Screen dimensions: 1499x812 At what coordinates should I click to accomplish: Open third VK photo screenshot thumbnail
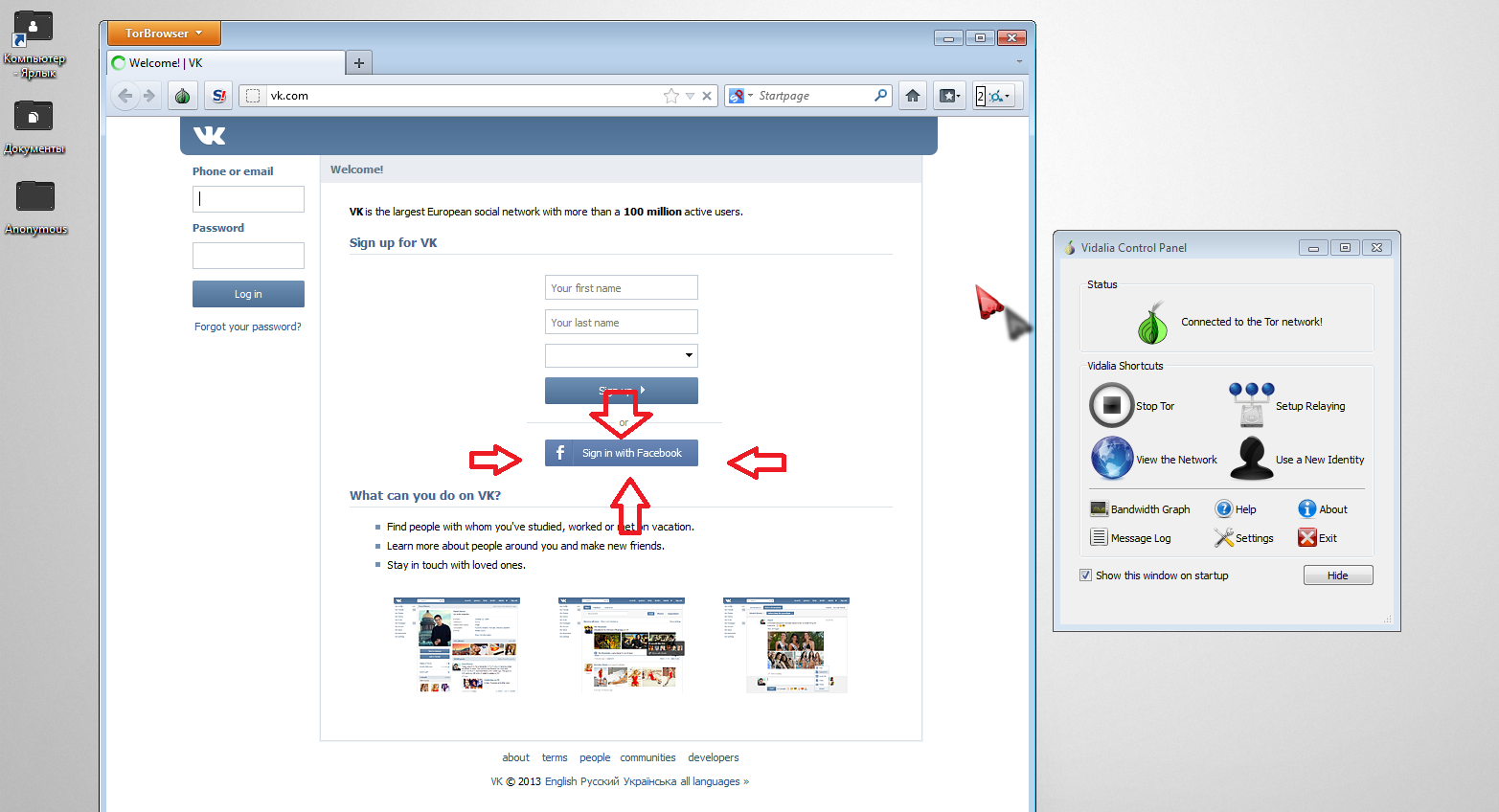point(785,644)
